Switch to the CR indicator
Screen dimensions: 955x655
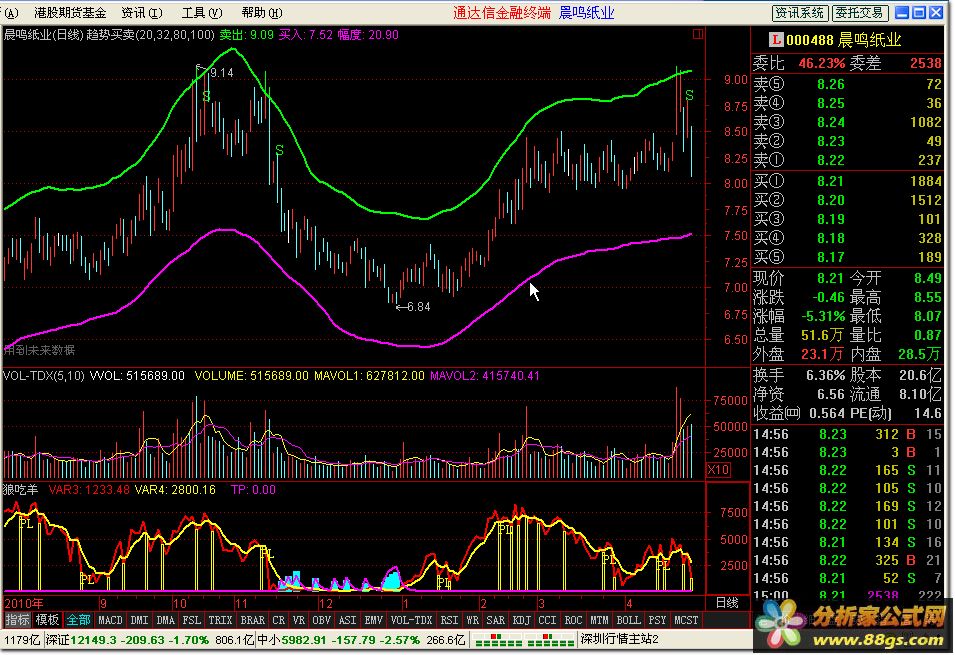coord(278,620)
